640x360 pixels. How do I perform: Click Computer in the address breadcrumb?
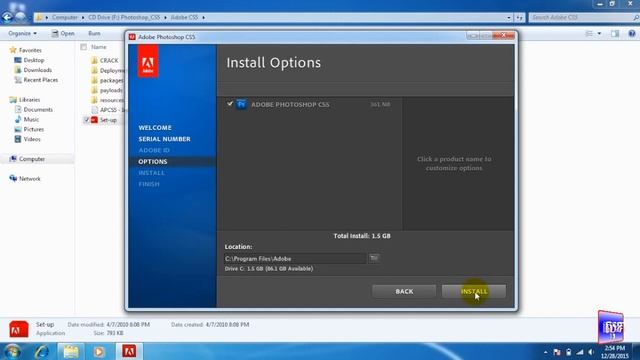[64, 18]
